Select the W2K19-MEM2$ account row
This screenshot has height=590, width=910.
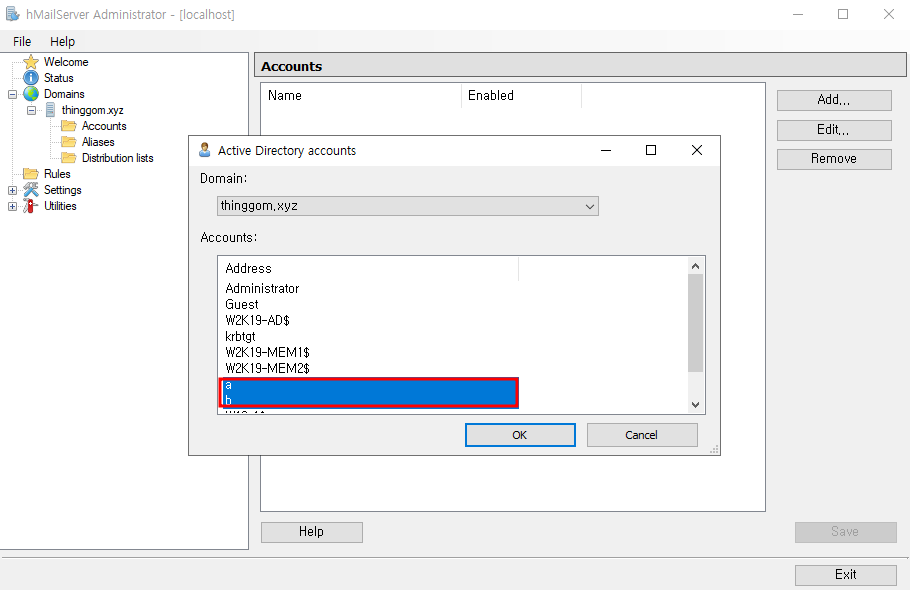tap(369, 368)
